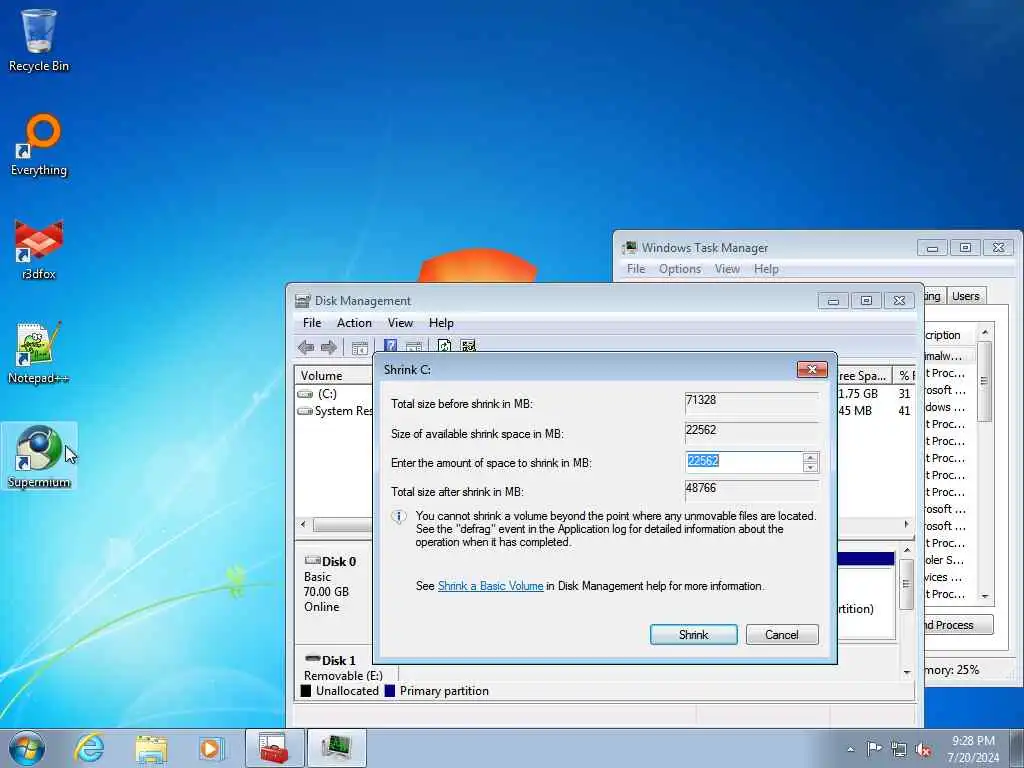Click the Volume column header
This screenshot has height=768, width=1024.
(x=333, y=376)
